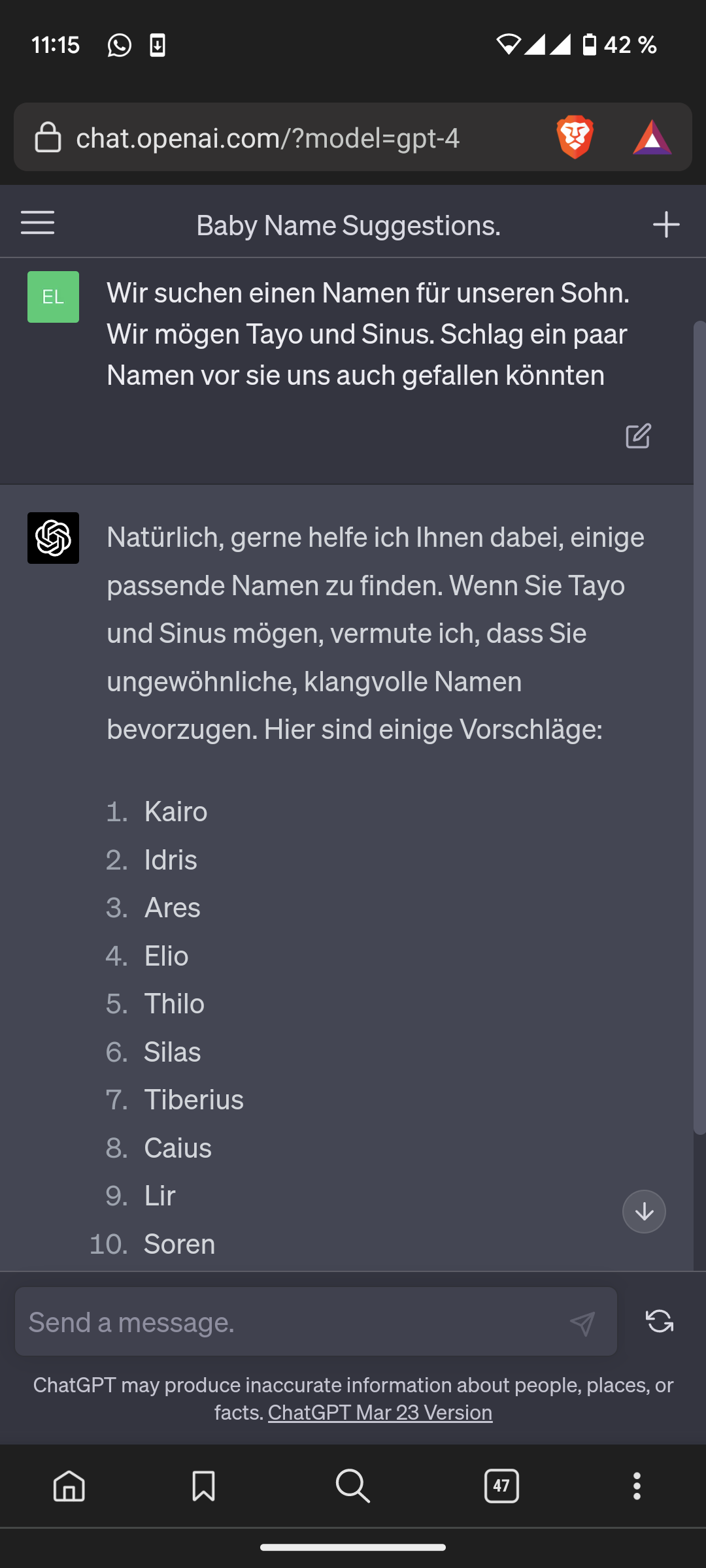Open the hamburger sidebar menu
This screenshot has height=1568, width=706.
[x=38, y=223]
